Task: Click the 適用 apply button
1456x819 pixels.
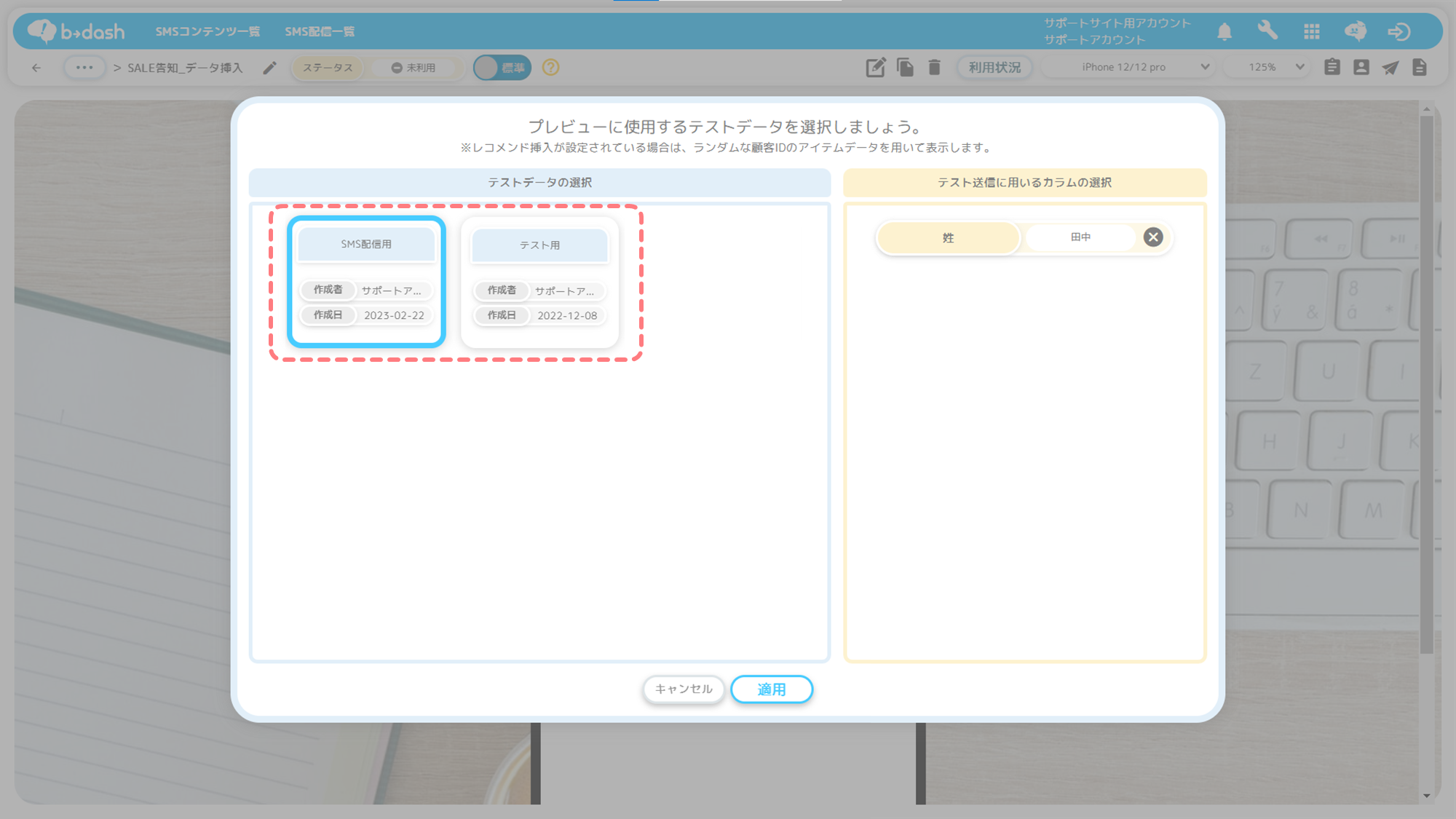Action: pyautogui.click(x=771, y=689)
